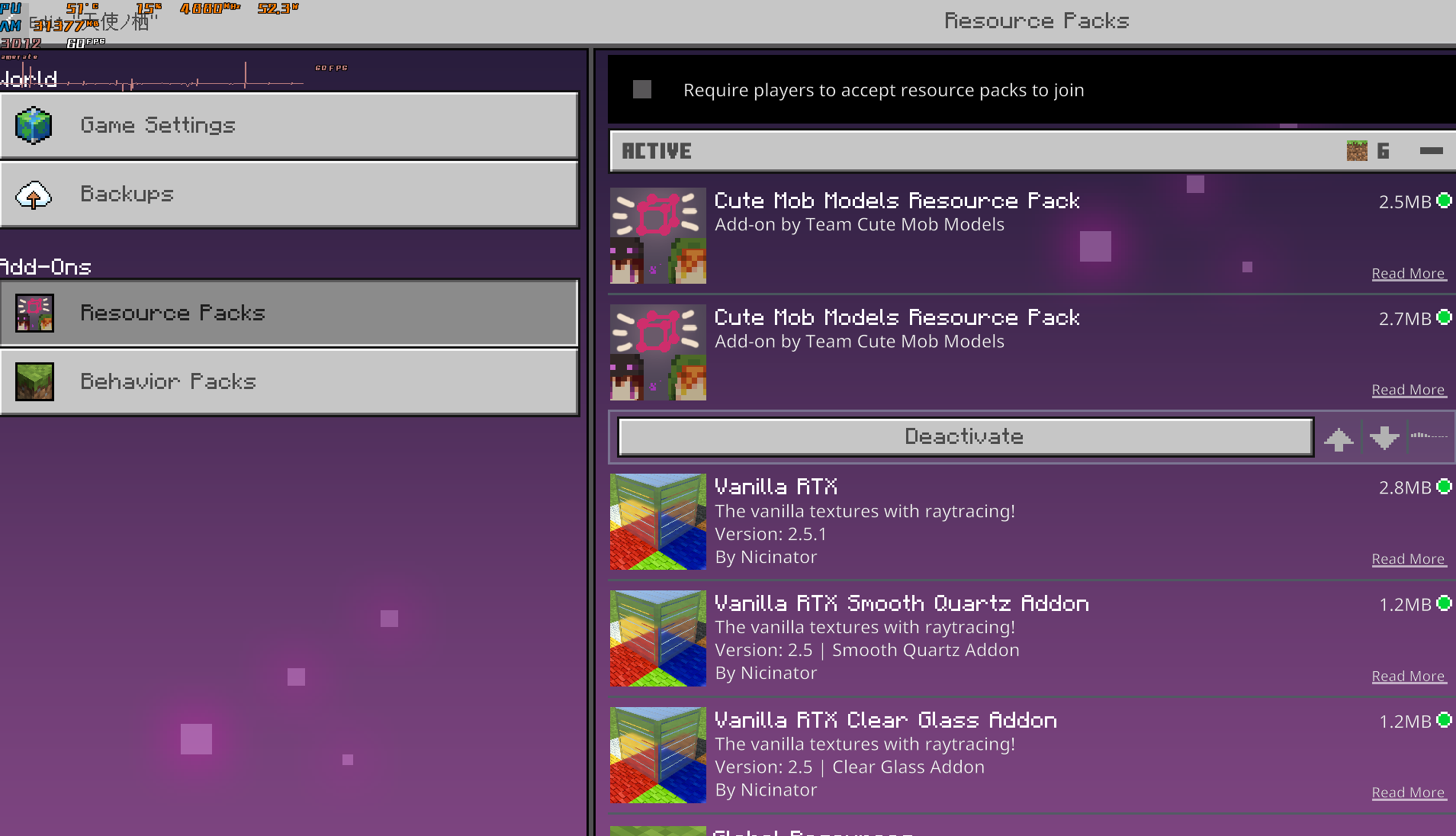Click 'Version: 2.5 | Smooth Quartz Addon' text
The height and width of the screenshot is (836, 1456).
867,650
